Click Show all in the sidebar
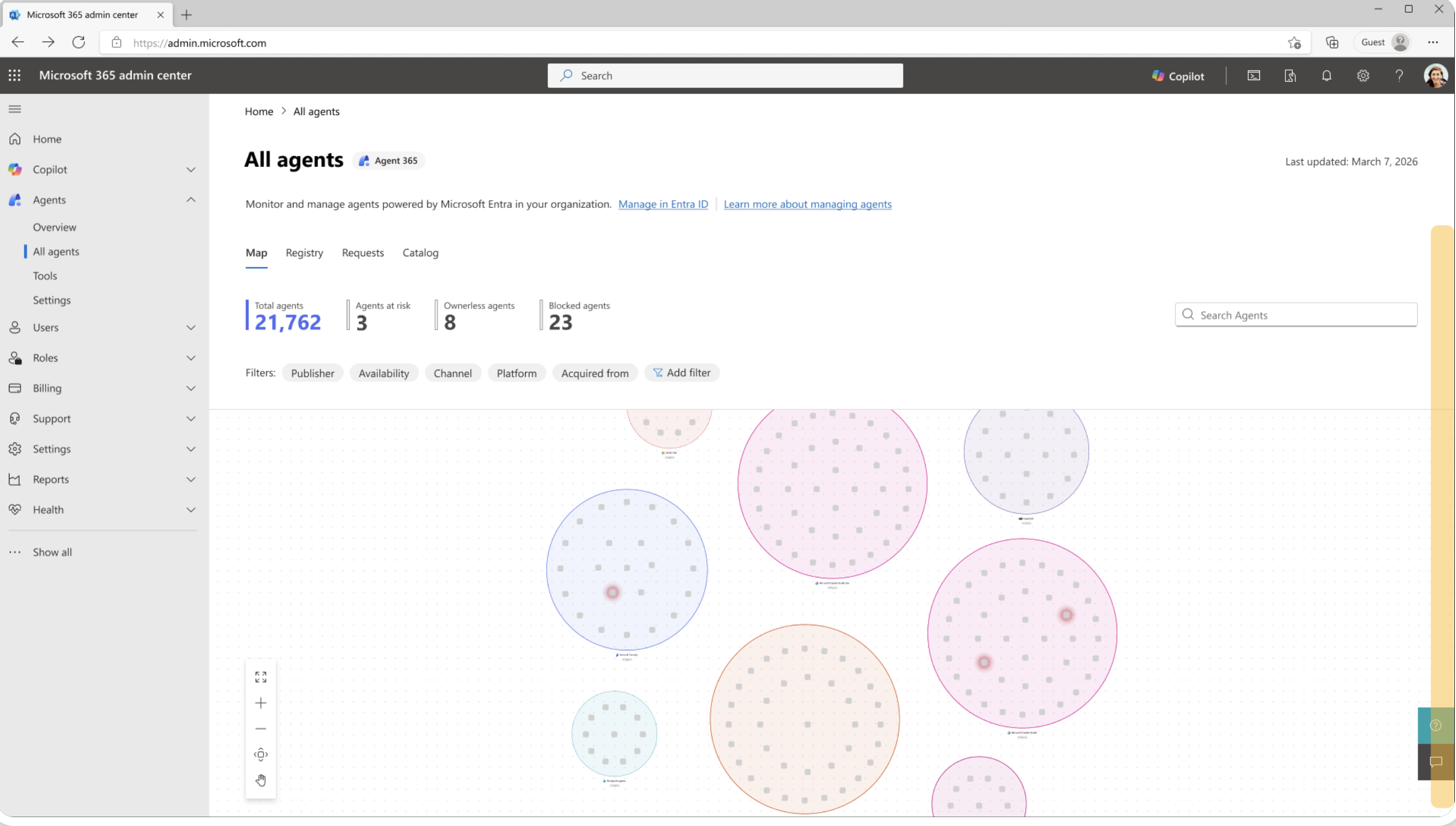The height and width of the screenshot is (826, 1456). click(x=52, y=552)
